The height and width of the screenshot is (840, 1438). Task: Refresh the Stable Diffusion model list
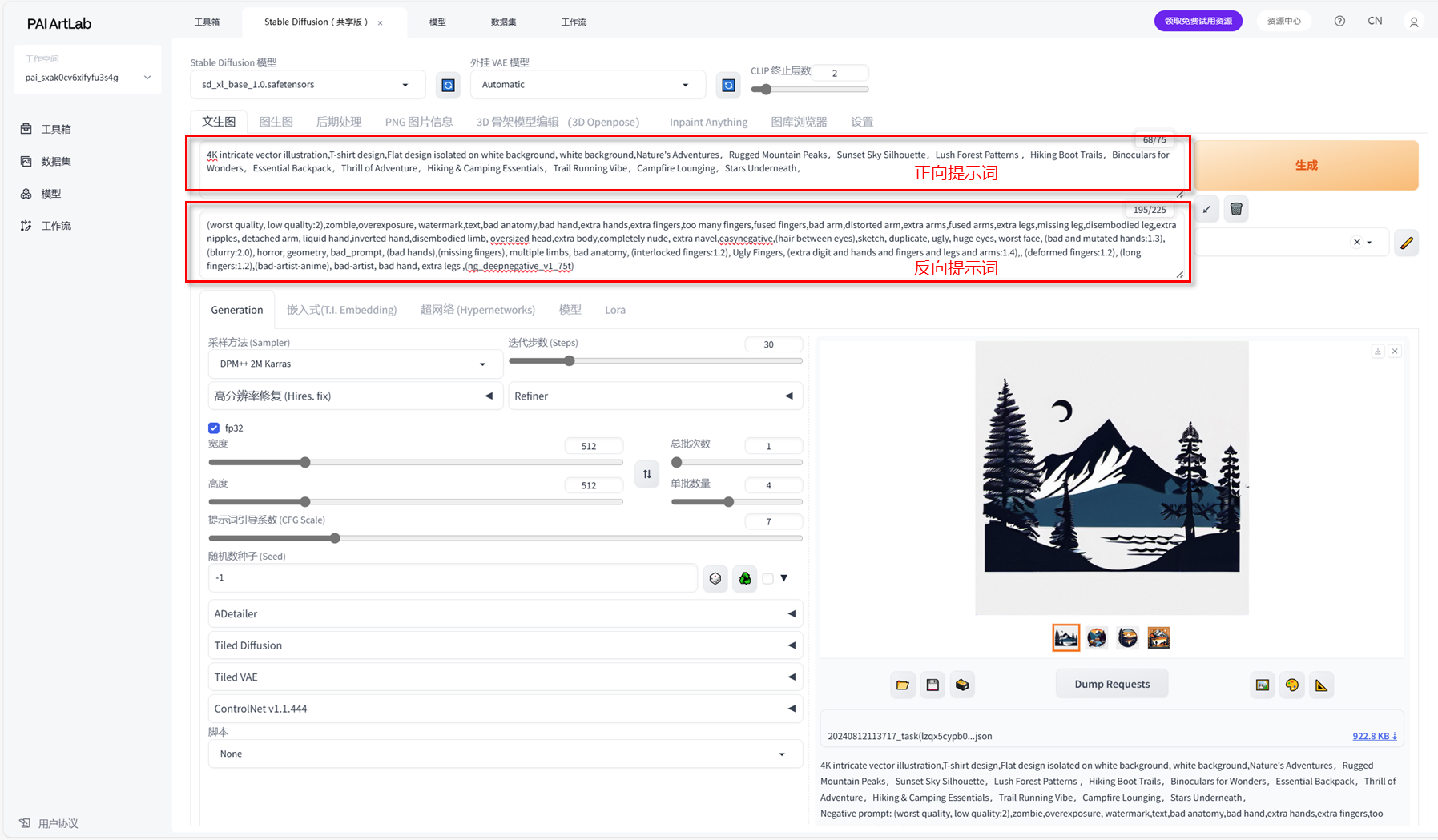coord(448,85)
